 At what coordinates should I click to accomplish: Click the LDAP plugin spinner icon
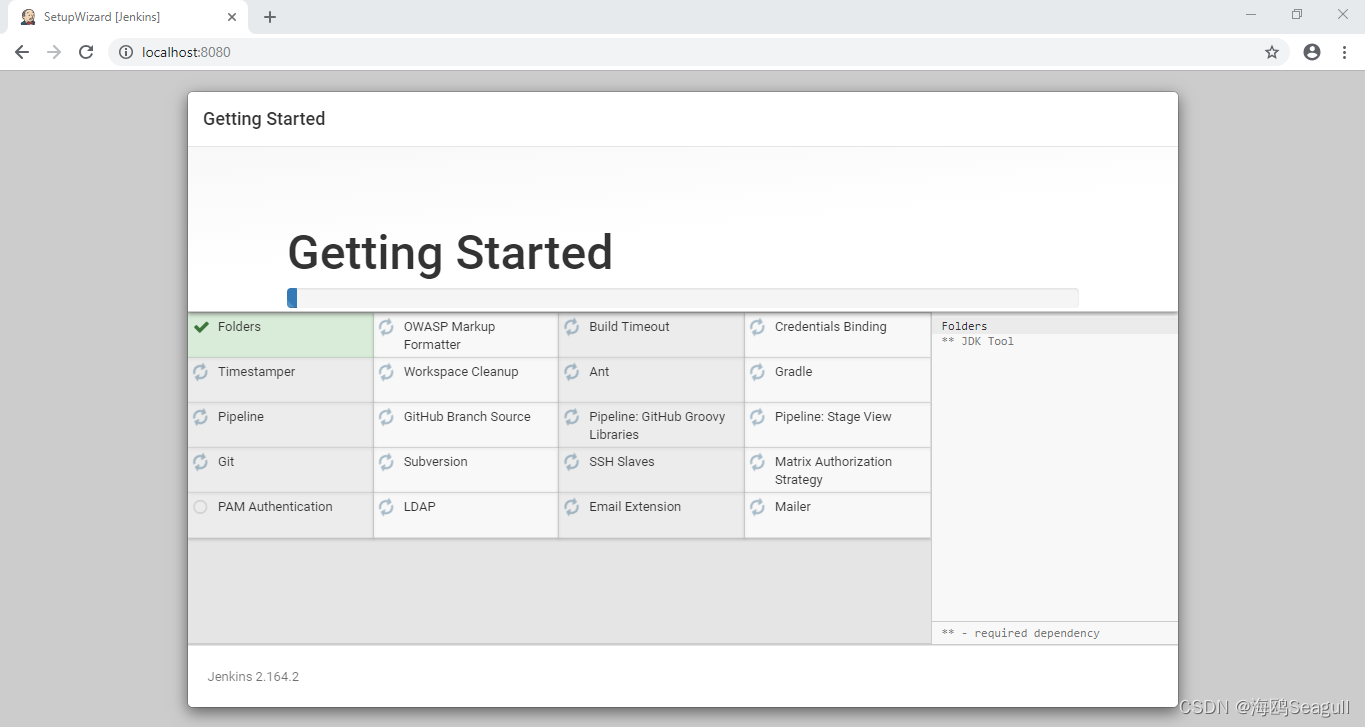pos(386,507)
